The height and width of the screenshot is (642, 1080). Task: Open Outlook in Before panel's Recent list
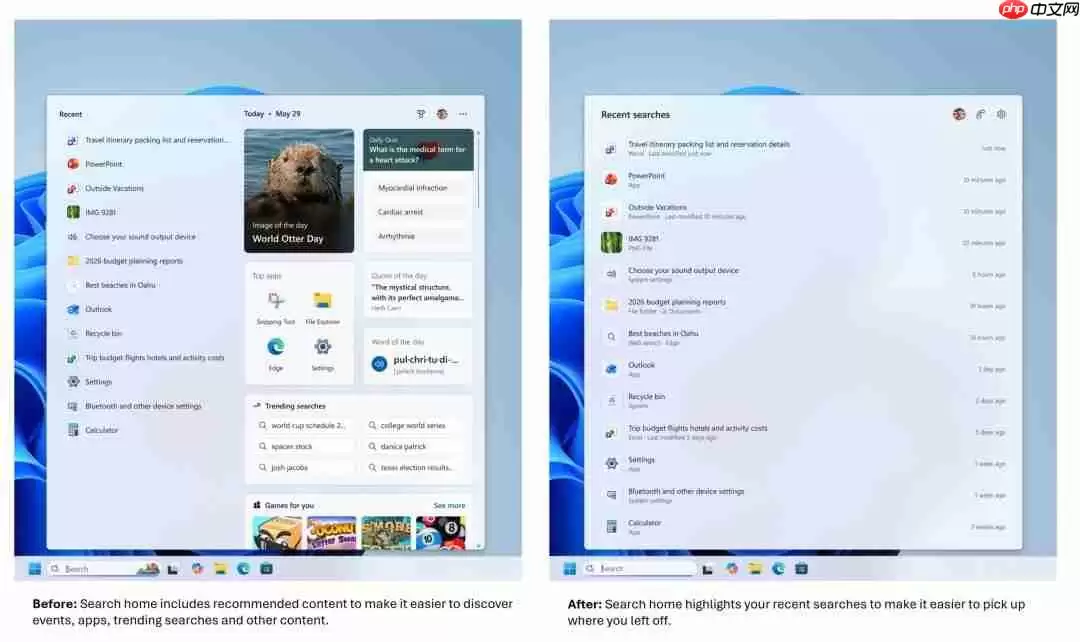[x=90, y=309]
